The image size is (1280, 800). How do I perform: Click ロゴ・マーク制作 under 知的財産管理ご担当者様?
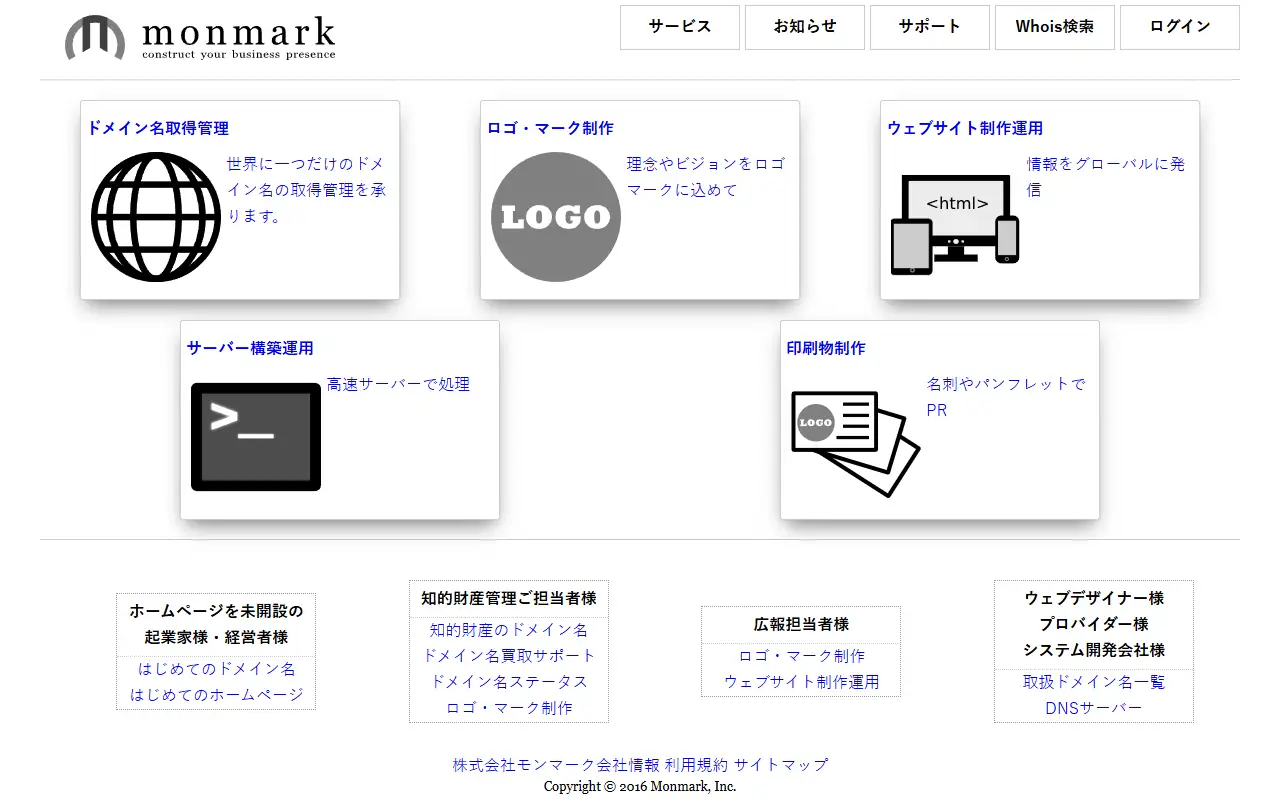pos(509,708)
